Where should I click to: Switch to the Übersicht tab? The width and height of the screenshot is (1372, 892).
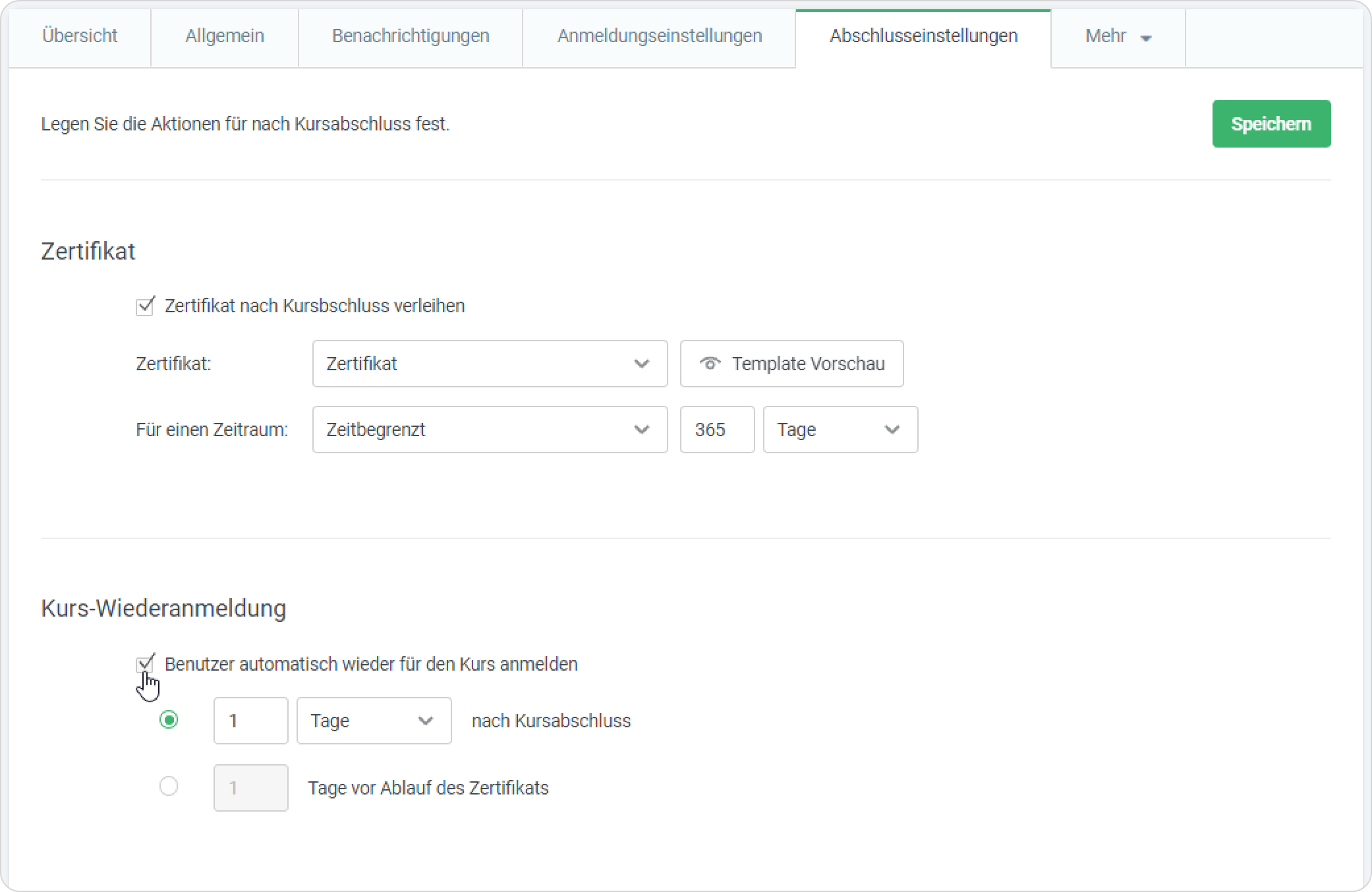(x=80, y=36)
